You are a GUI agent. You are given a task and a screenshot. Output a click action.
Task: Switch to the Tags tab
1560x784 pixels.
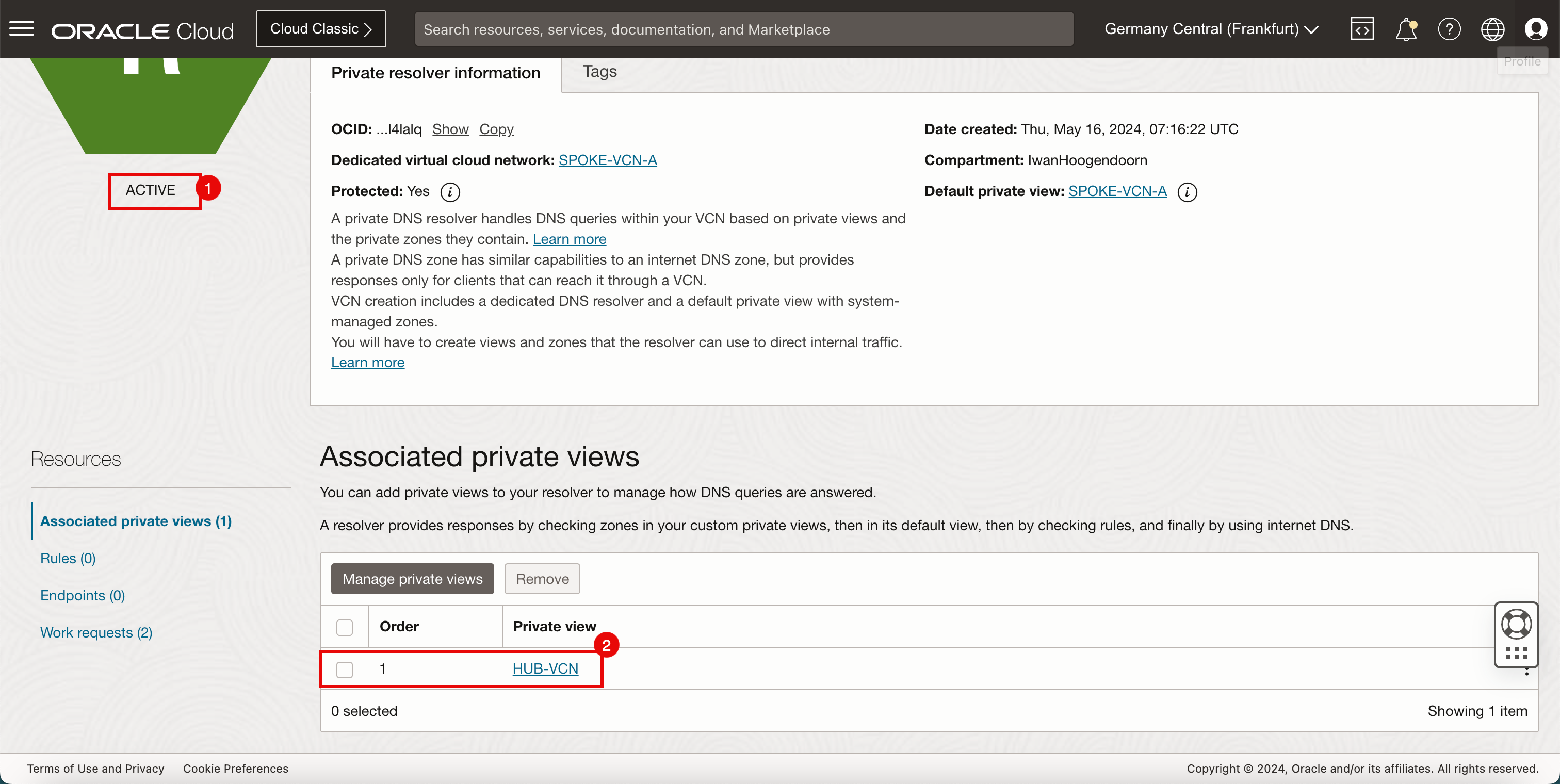click(x=599, y=72)
